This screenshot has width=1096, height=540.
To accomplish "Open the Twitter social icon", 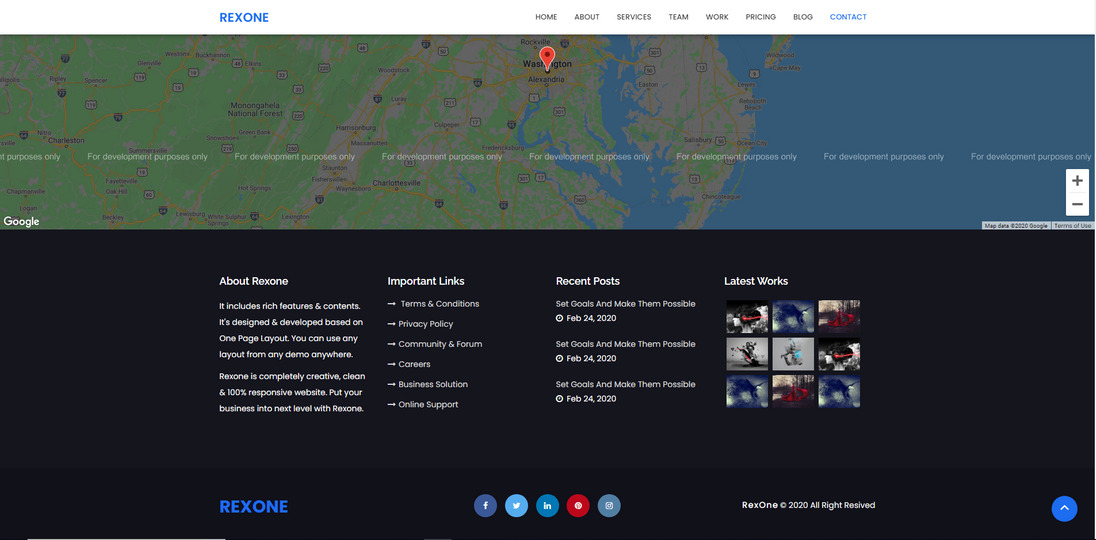I will click(x=516, y=506).
